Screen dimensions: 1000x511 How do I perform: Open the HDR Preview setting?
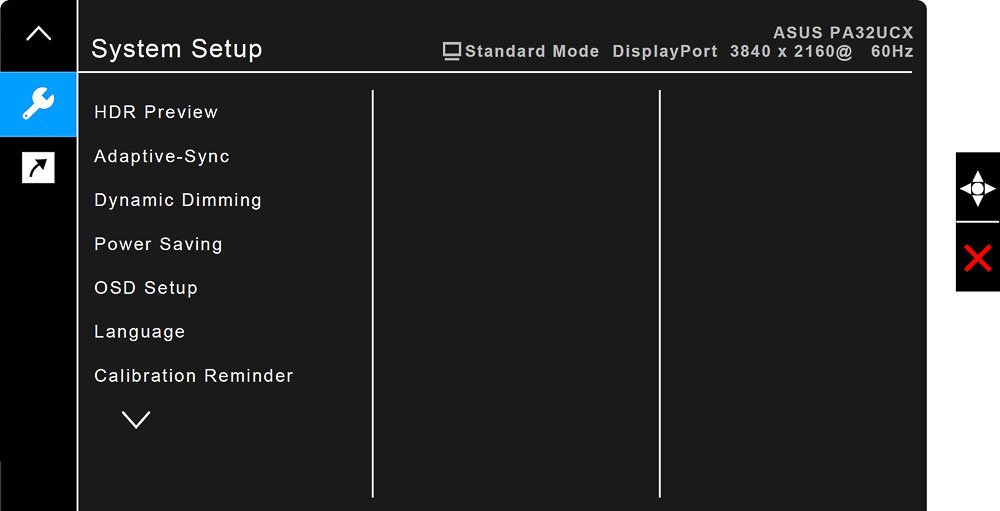(x=156, y=112)
